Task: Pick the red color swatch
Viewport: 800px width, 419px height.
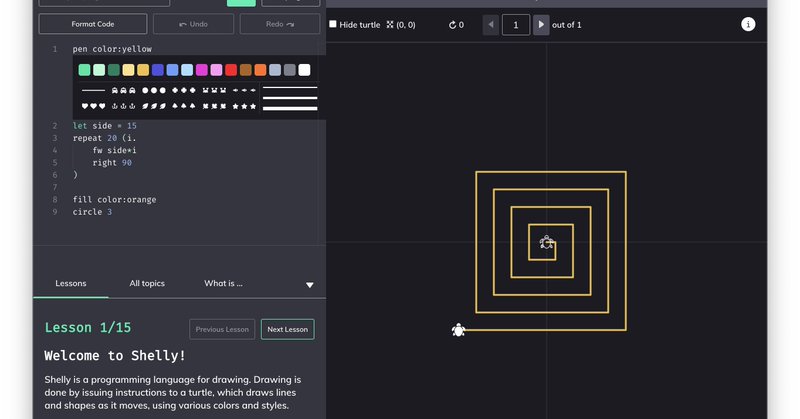Action: (x=231, y=70)
